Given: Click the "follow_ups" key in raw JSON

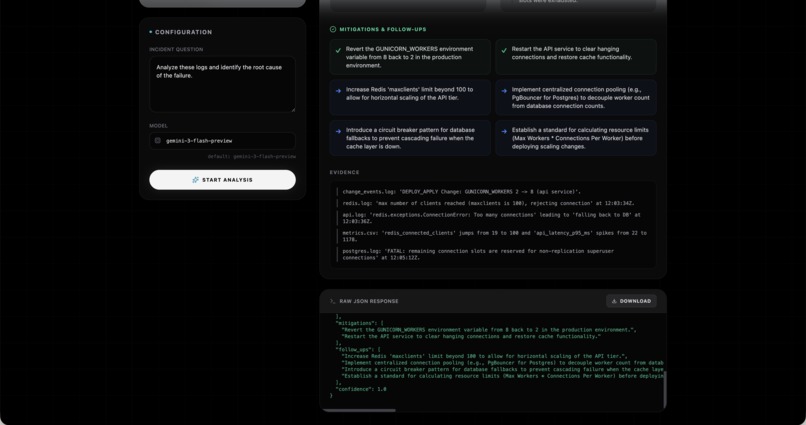Looking at the screenshot, I should pos(356,349).
